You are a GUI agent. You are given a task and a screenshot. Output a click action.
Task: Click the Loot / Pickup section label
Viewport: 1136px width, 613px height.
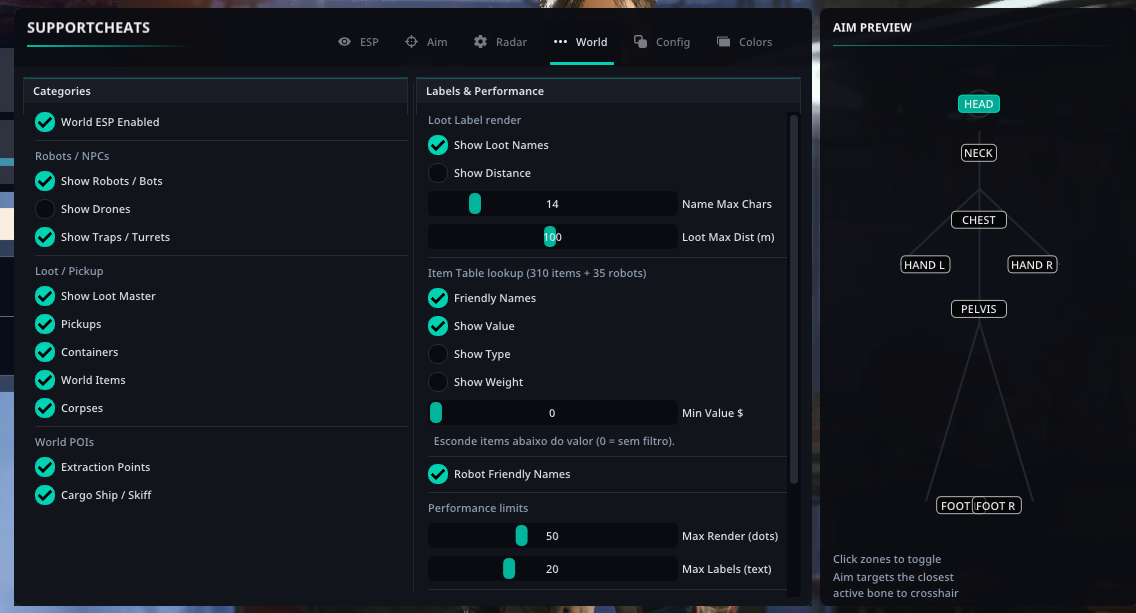(69, 271)
